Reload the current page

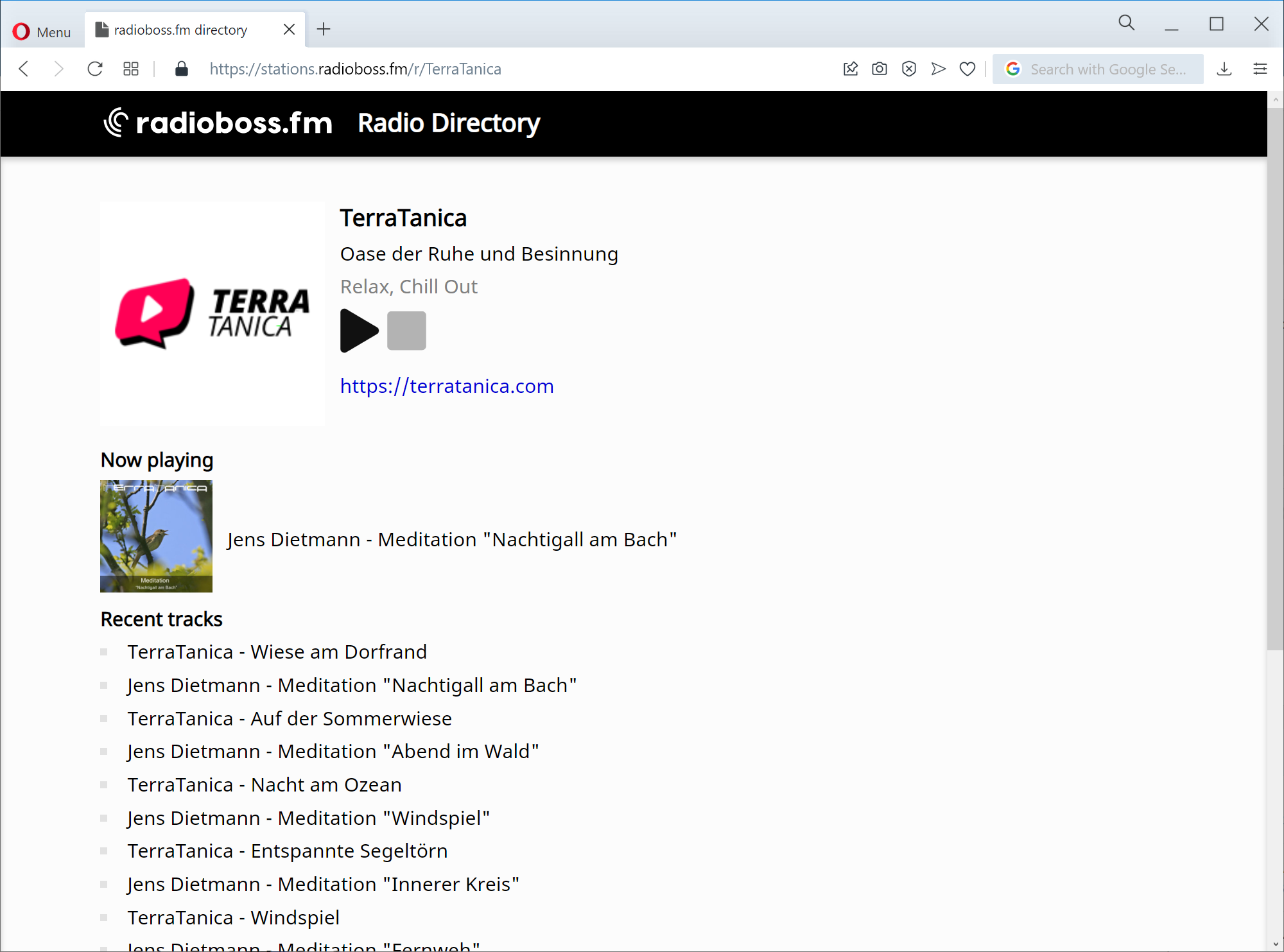[95, 69]
